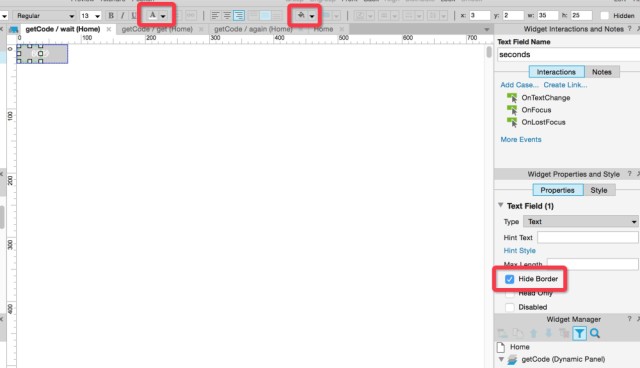Collapse the getCode (Dynamic Panel) tree node

[x=501, y=359]
